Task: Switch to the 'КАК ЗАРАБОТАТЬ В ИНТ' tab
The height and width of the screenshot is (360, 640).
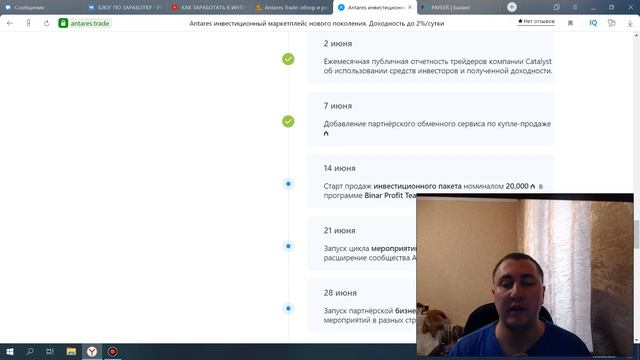Action: coord(208,7)
